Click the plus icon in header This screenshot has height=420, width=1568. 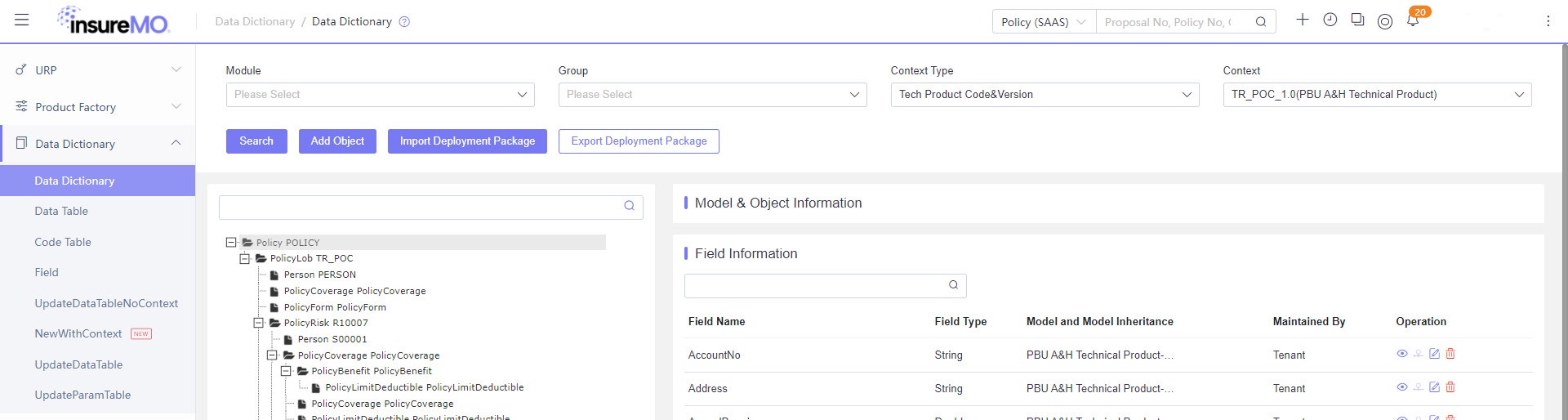pos(1303,20)
